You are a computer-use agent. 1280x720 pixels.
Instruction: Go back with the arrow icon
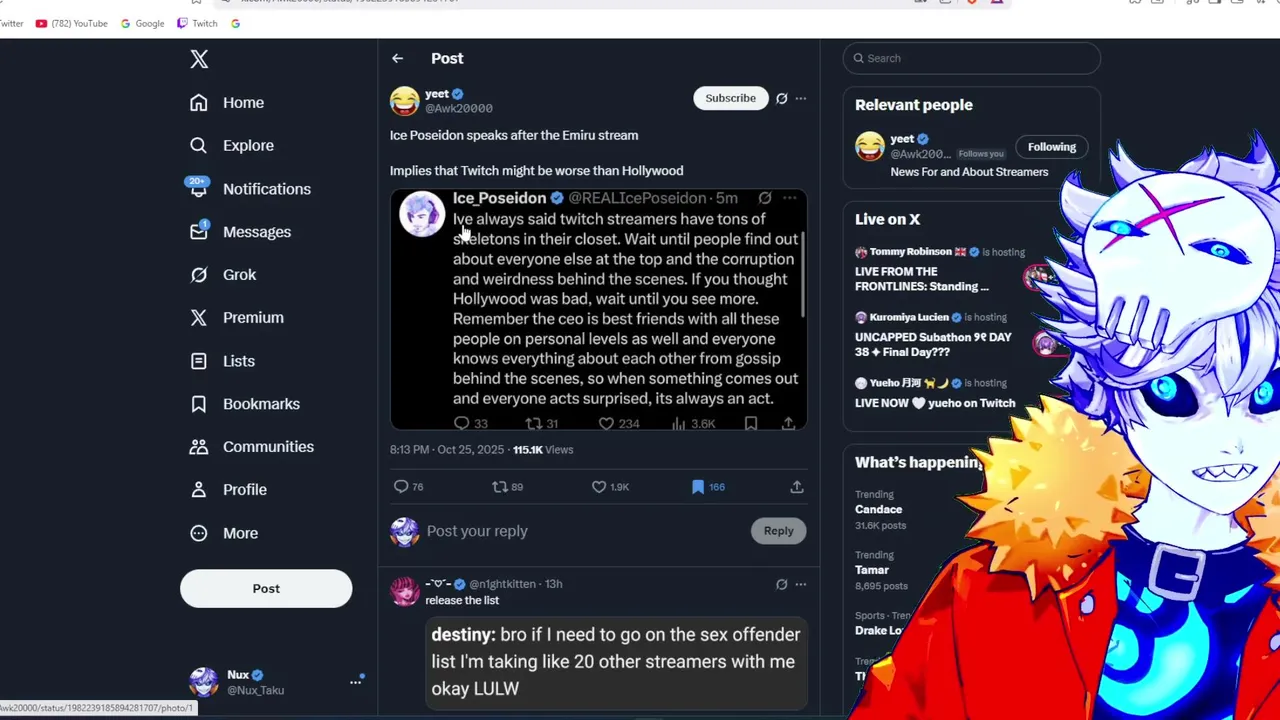pyautogui.click(x=397, y=58)
